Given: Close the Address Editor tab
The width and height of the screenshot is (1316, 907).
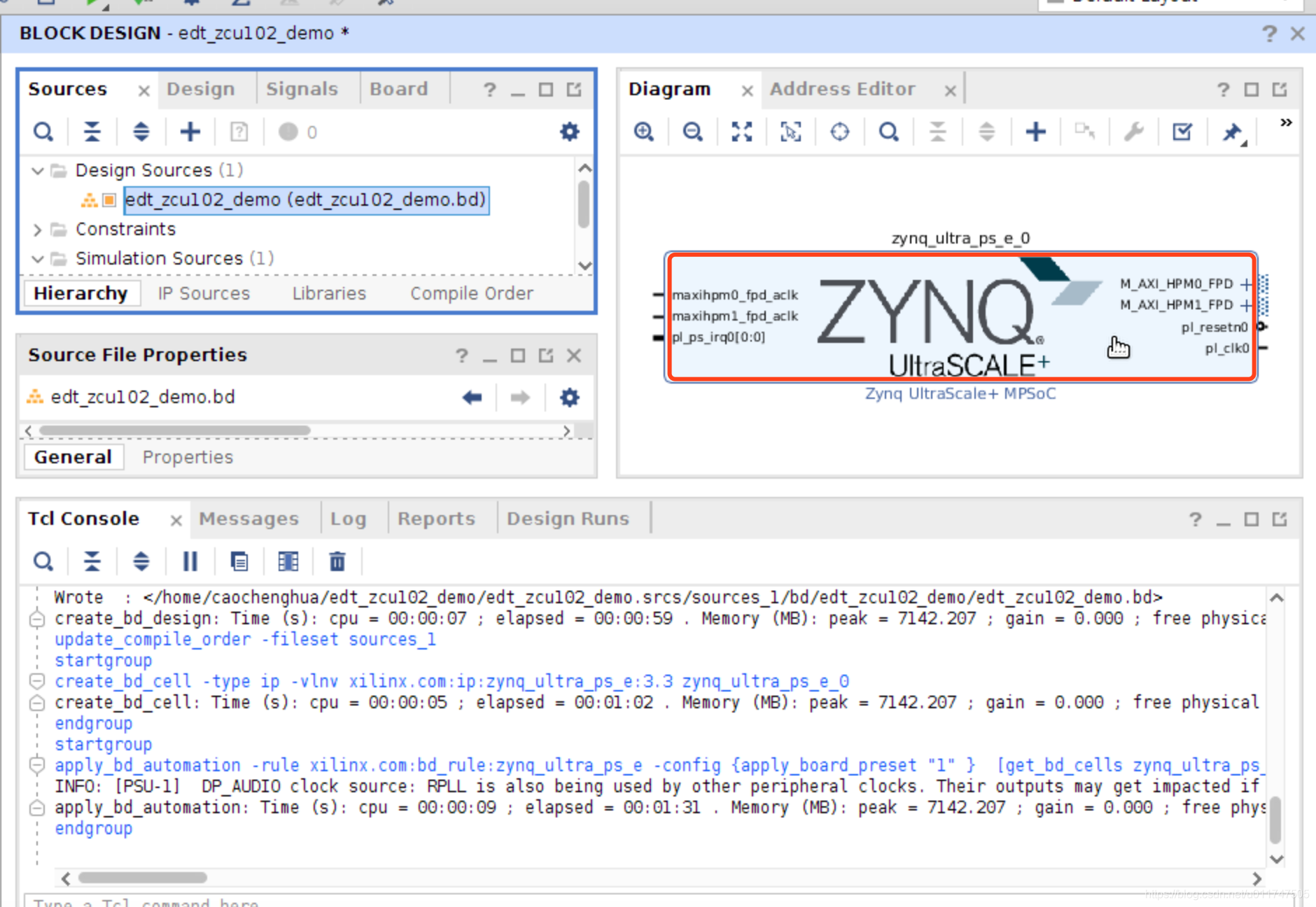Looking at the screenshot, I should (950, 90).
